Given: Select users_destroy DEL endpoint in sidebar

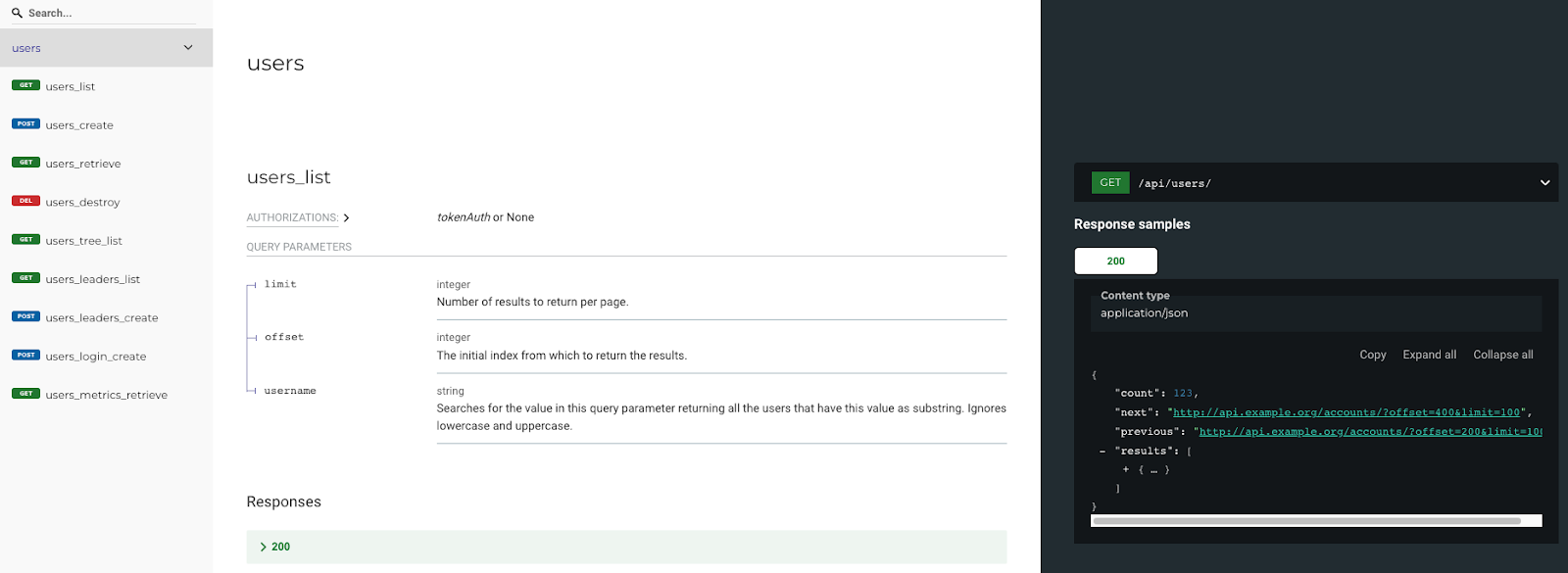Looking at the screenshot, I should [x=106, y=202].
